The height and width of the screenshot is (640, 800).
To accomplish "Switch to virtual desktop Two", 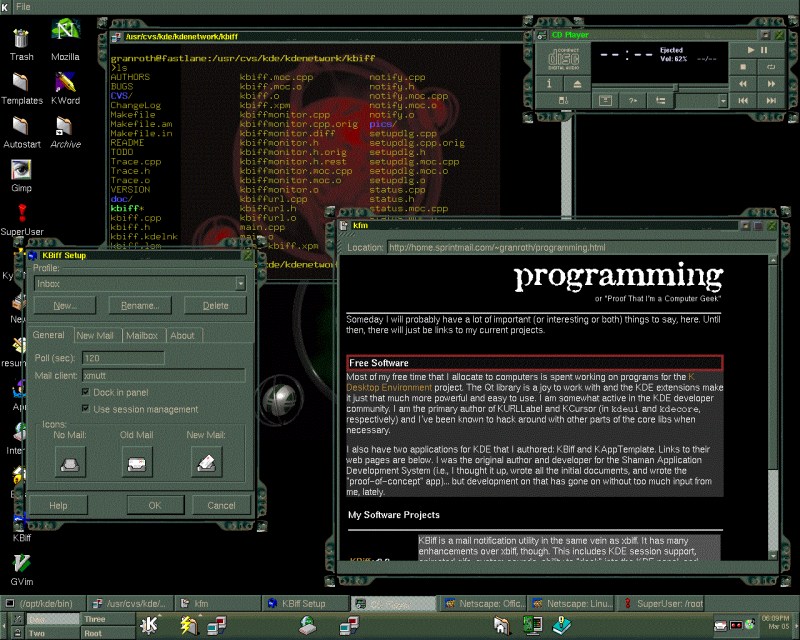I will click(53, 633).
